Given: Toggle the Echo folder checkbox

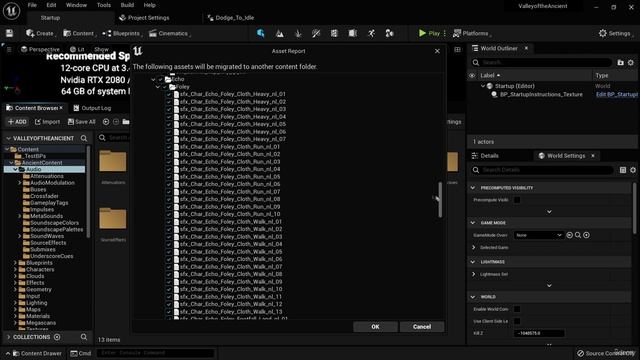Looking at the screenshot, I should pyautogui.click(x=160, y=79).
